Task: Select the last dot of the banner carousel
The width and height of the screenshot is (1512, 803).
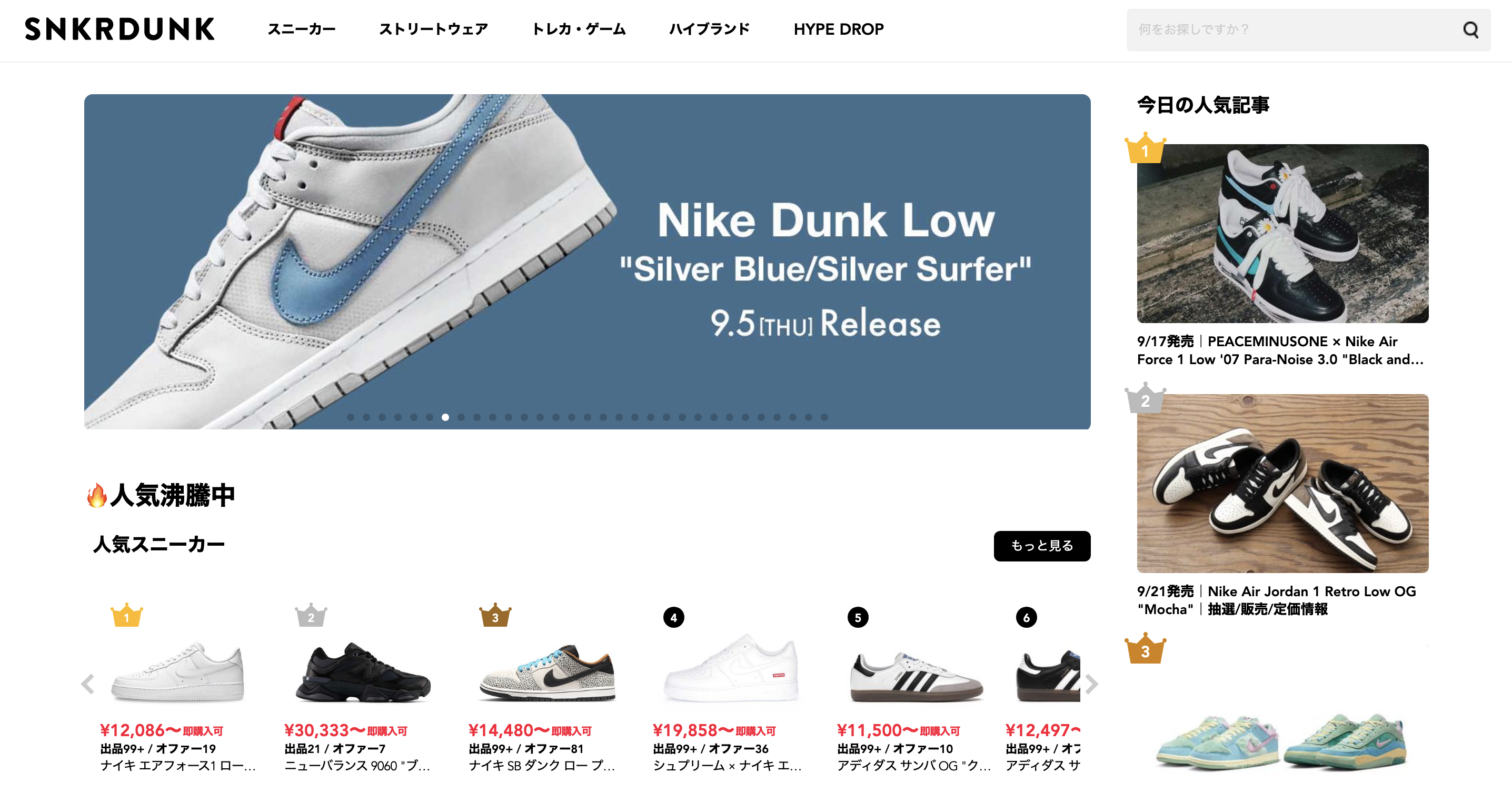Action: (824, 417)
